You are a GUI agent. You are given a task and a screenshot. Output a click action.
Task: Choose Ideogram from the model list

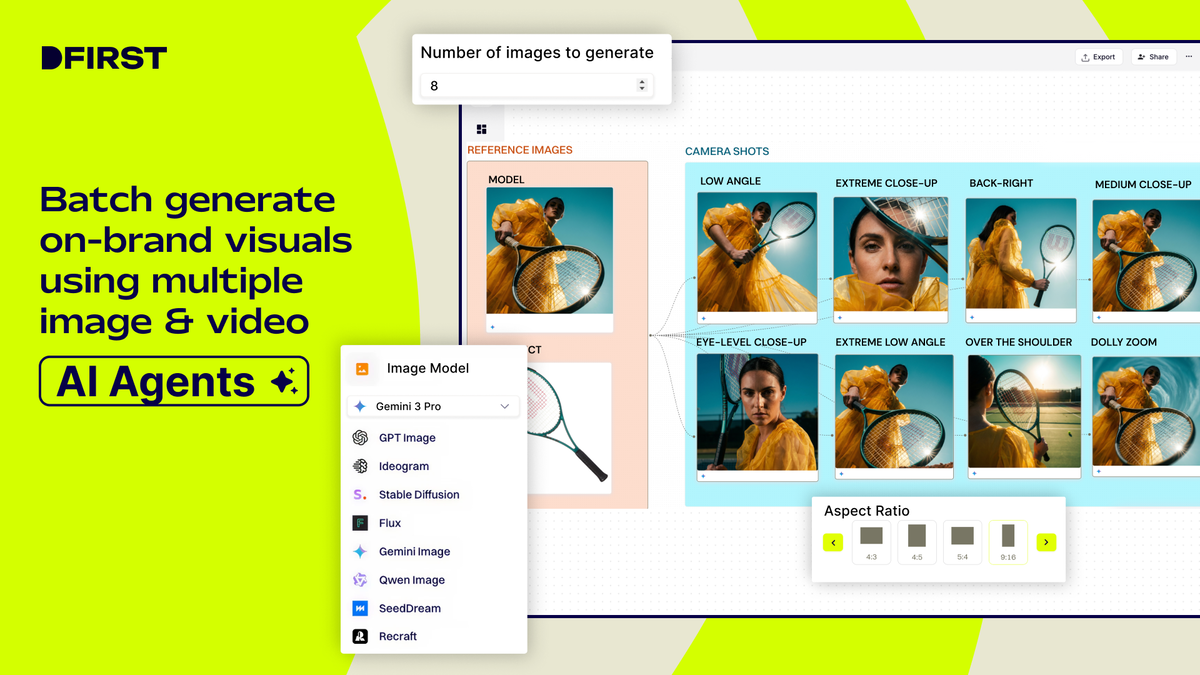coord(359,466)
